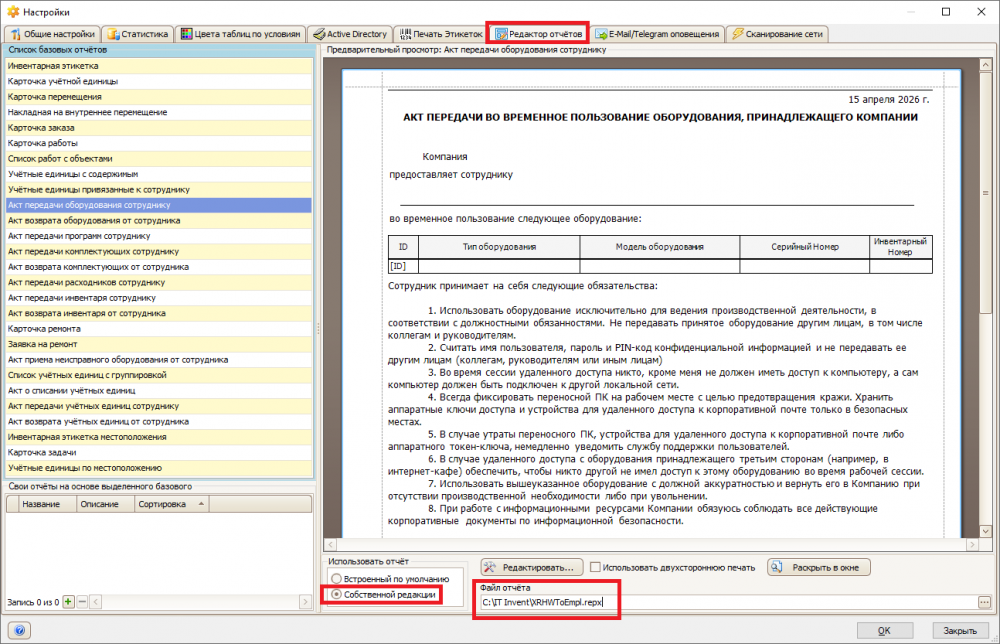Click the report file path input field

[728, 602]
